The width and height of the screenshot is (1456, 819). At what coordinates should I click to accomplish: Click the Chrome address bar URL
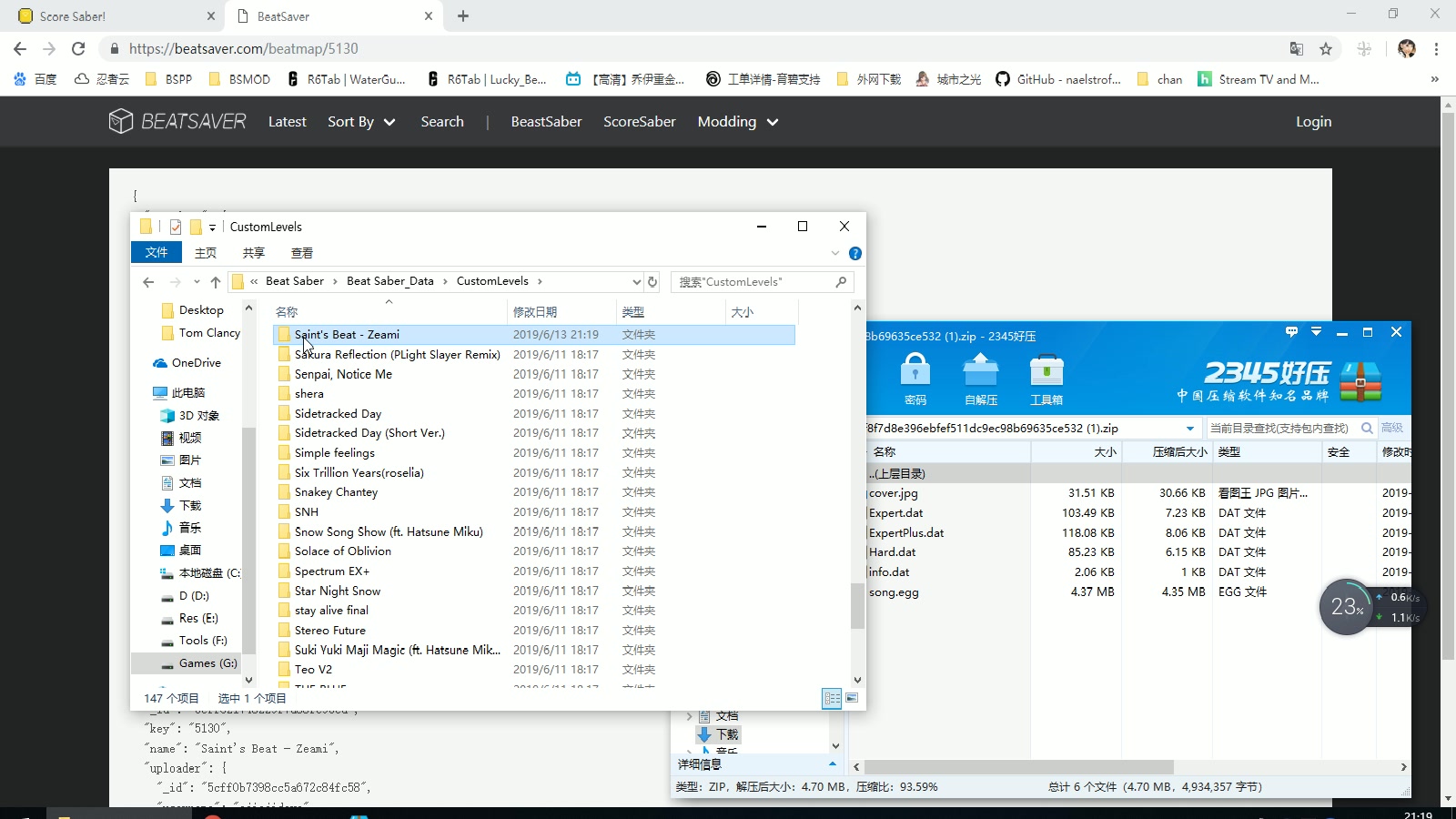pyautogui.click(x=243, y=49)
